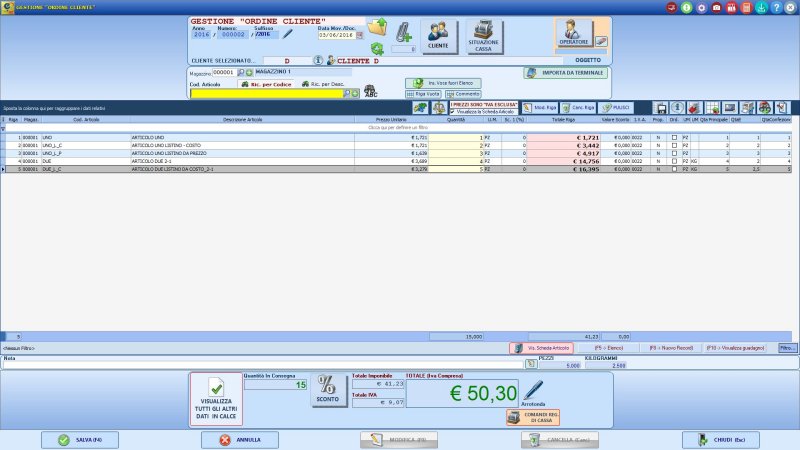
Task: Click calculator icon in title bar
Action: (x=746, y=8)
